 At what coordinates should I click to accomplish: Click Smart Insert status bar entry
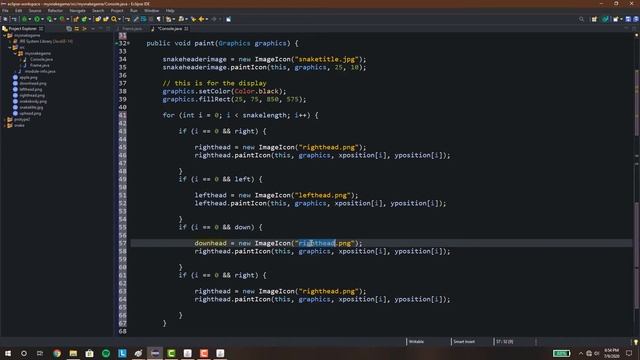coord(464,342)
